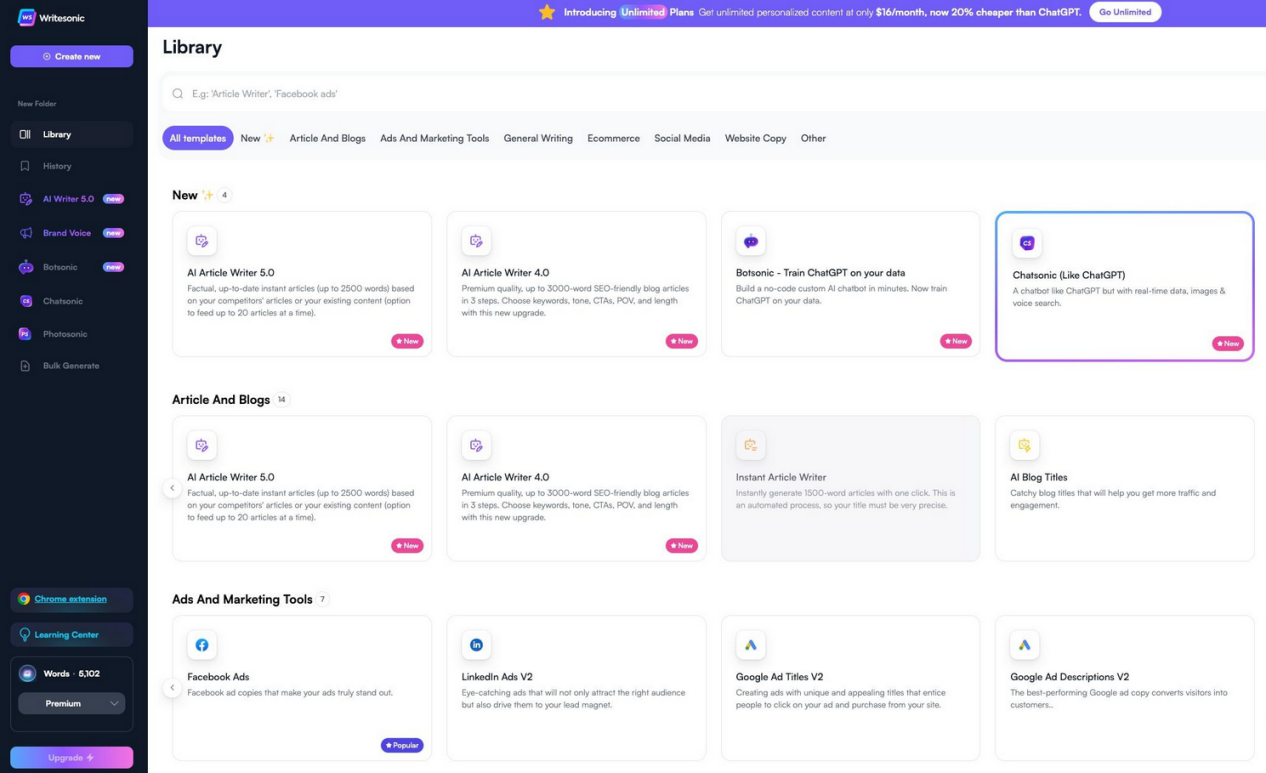1266x773 pixels.
Task: Select the All templates tab
Action: click(x=198, y=138)
